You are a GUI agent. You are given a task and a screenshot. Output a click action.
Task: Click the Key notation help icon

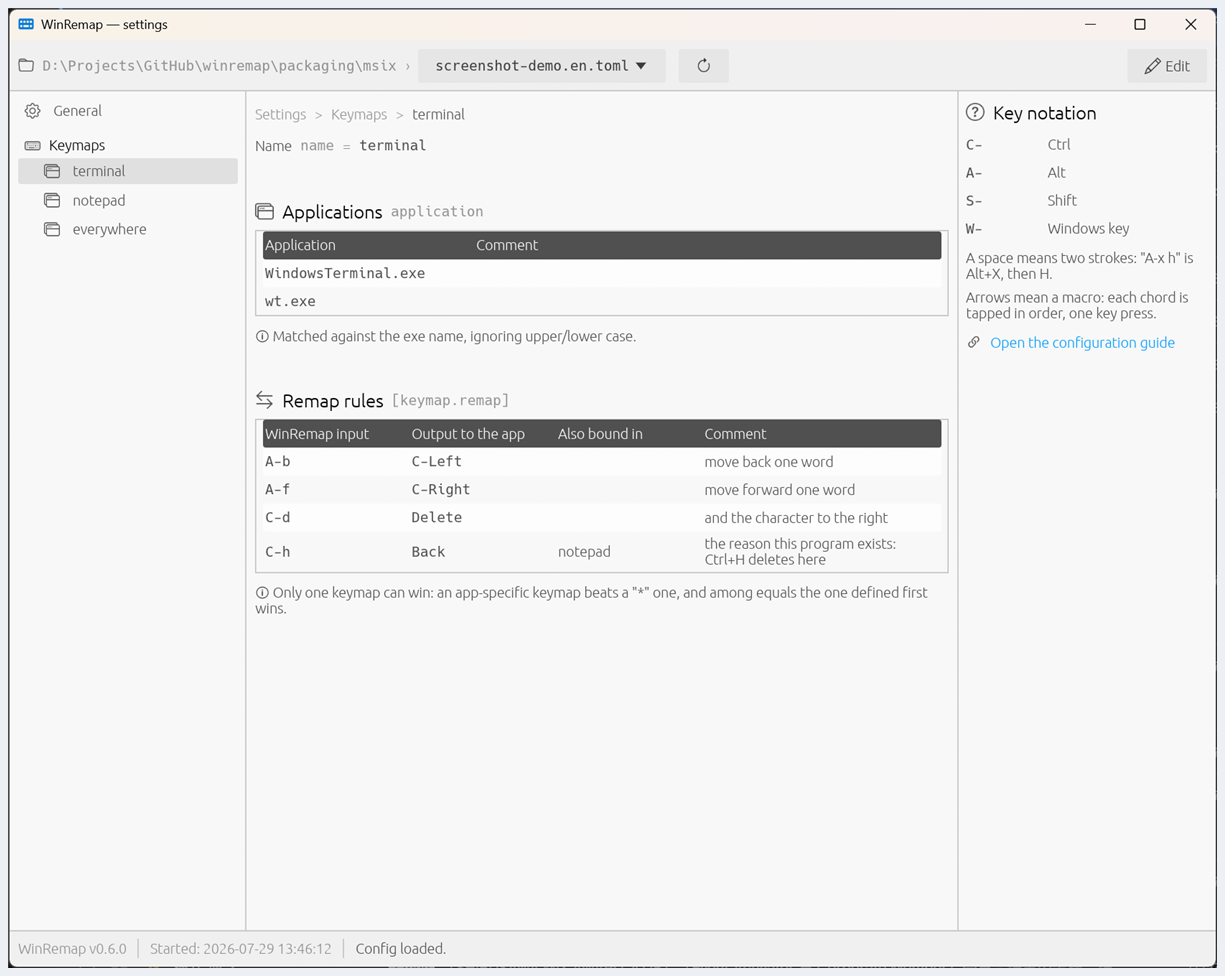coord(975,113)
